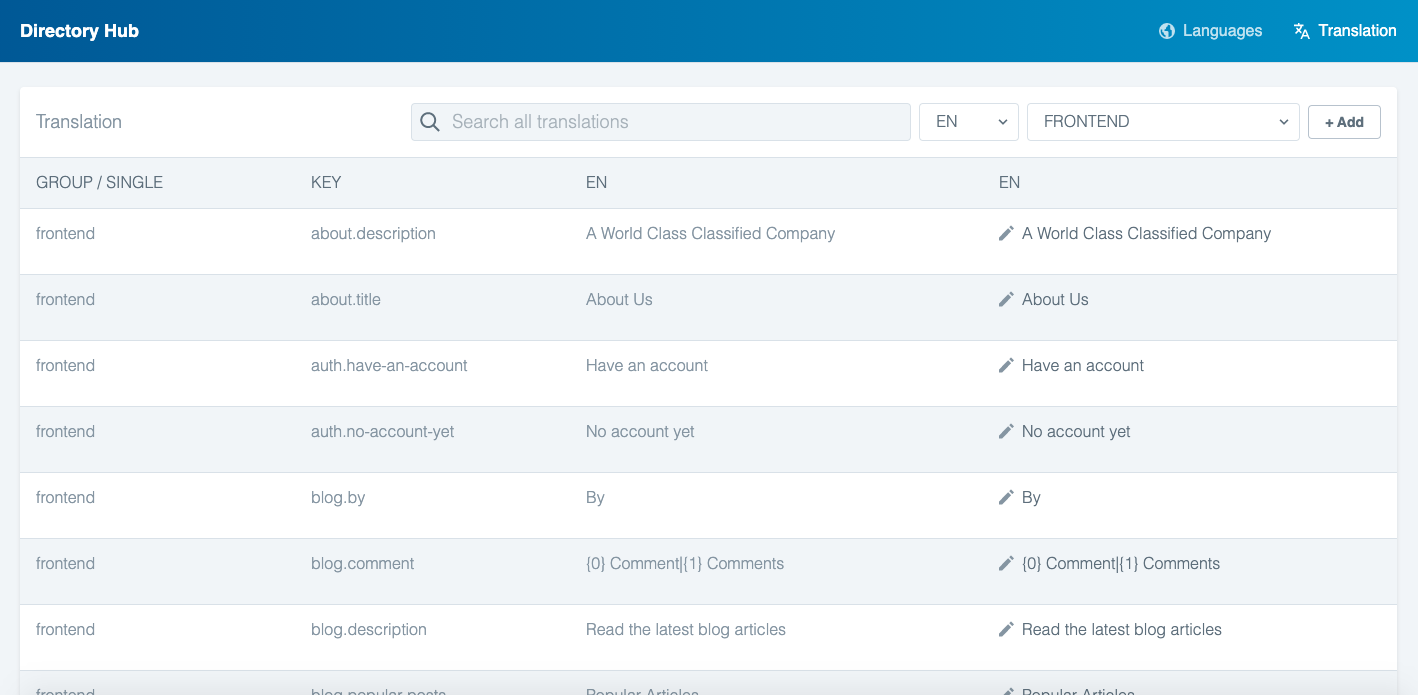The image size is (1418, 695).
Task: Select the about.description key cell
Action: [373, 233]
